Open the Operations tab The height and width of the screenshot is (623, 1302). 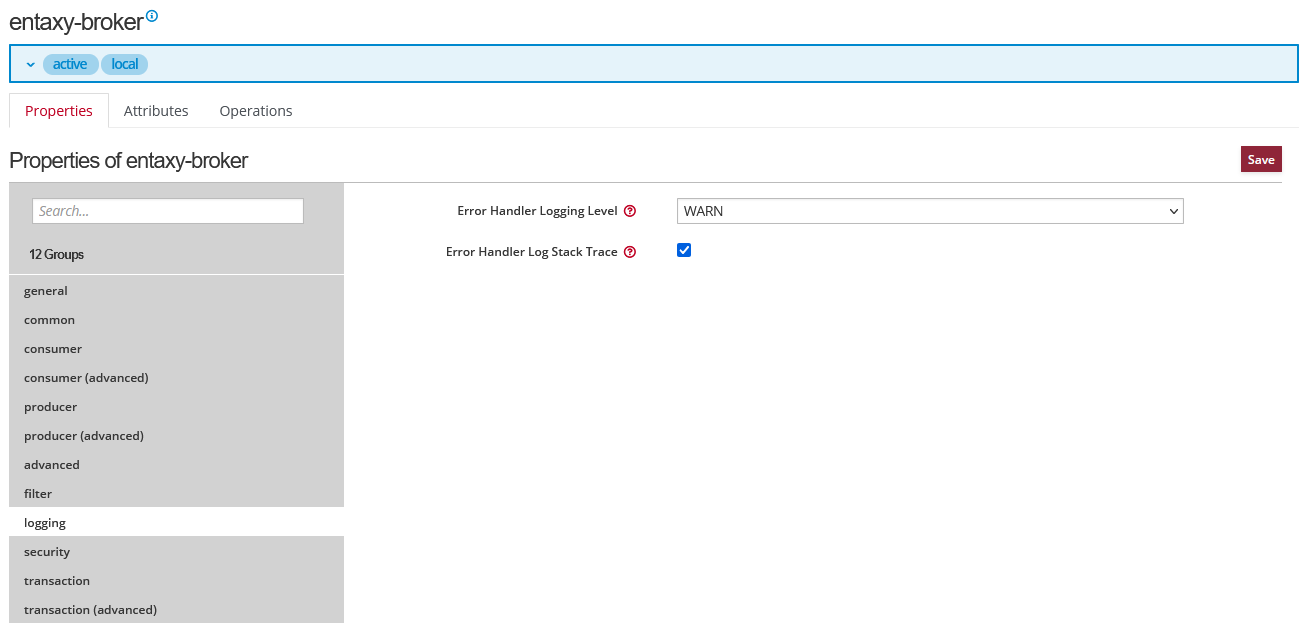click(256, 111)
